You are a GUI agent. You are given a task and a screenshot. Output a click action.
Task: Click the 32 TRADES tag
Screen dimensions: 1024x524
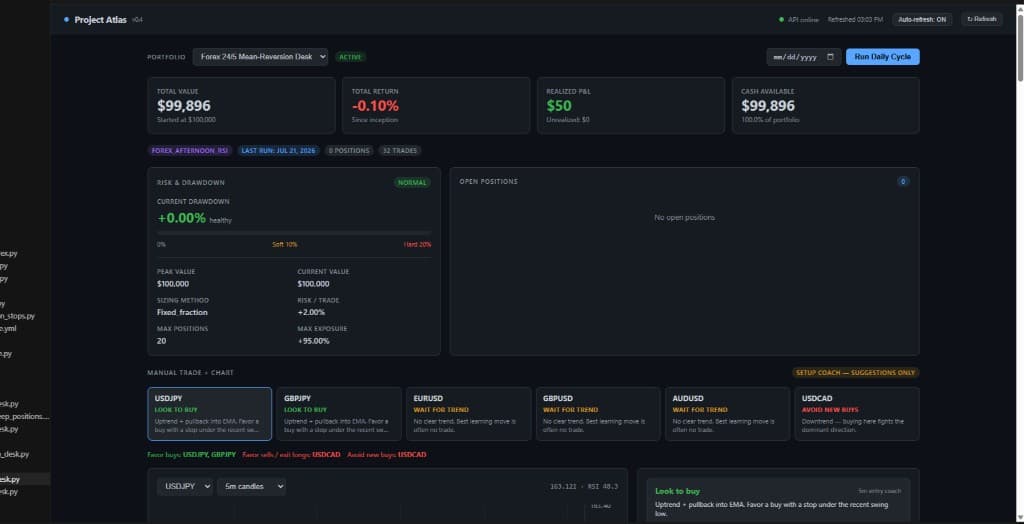click(400, 150)
